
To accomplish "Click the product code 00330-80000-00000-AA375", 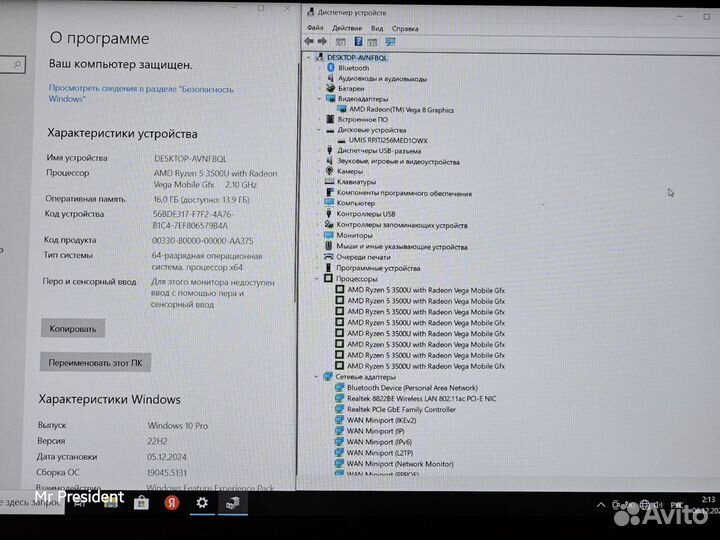I will point(202,241).
